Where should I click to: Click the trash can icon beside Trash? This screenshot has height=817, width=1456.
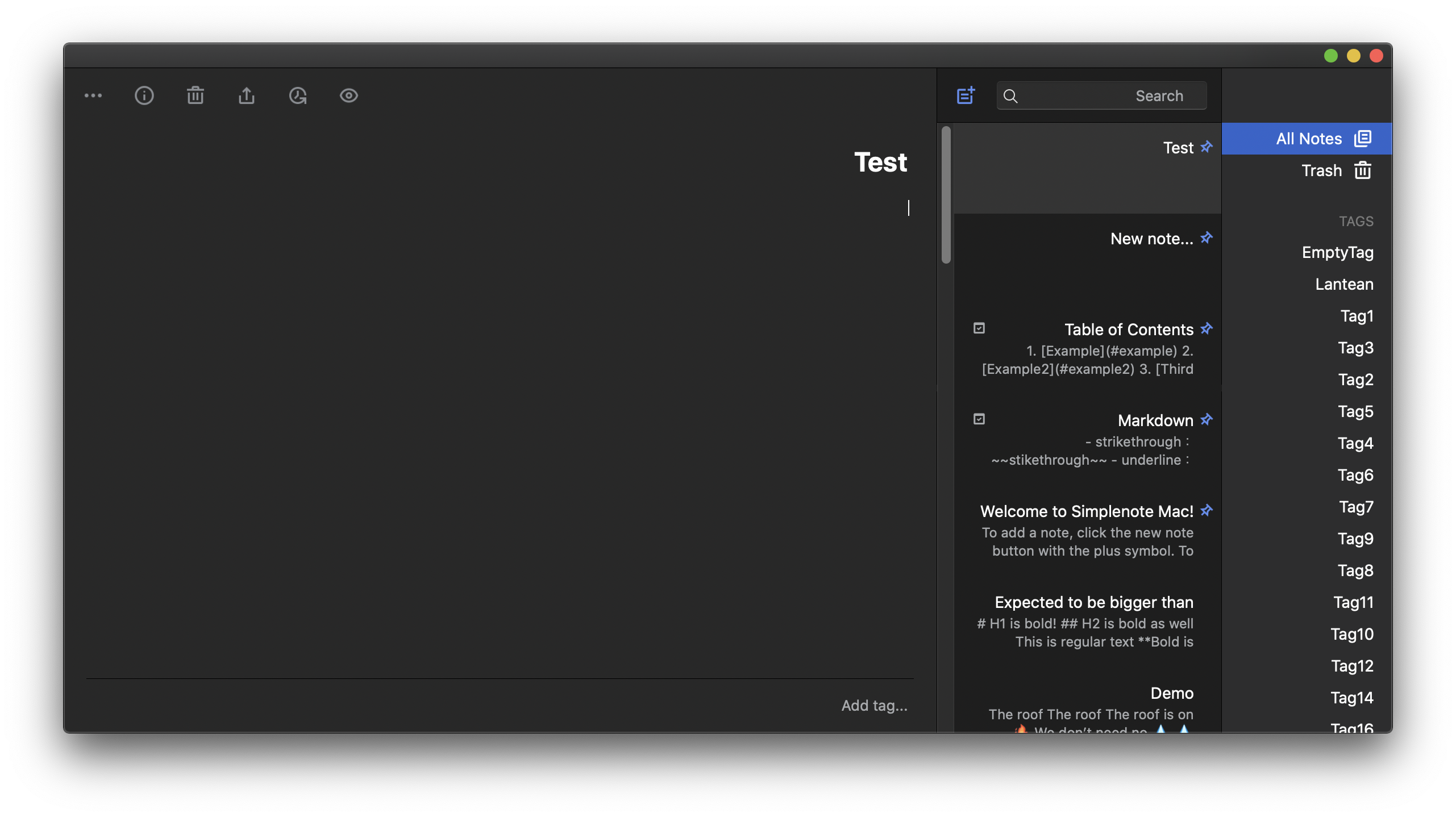click(1362, 170)
